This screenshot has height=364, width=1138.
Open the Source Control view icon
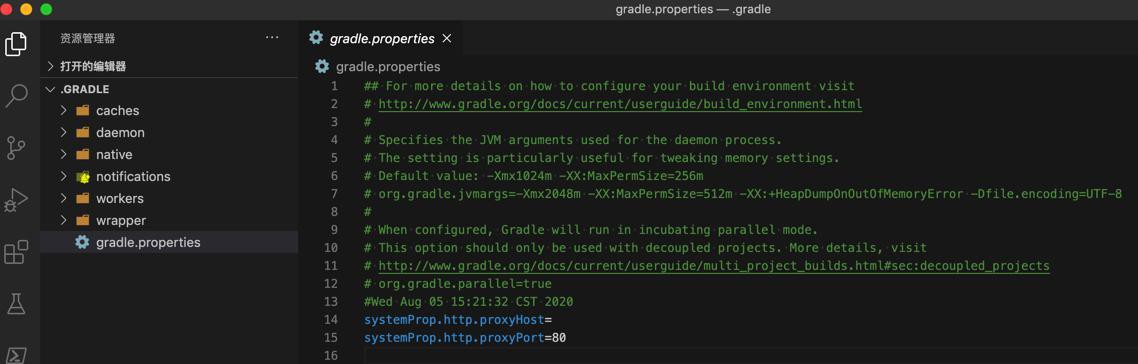click(x=16, y=147)
